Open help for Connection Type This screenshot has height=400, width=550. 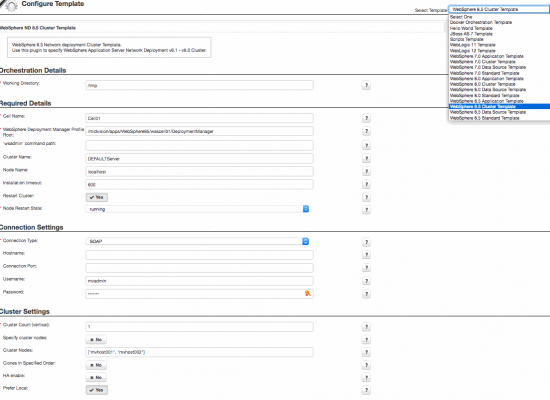click(x=366, y=242)
